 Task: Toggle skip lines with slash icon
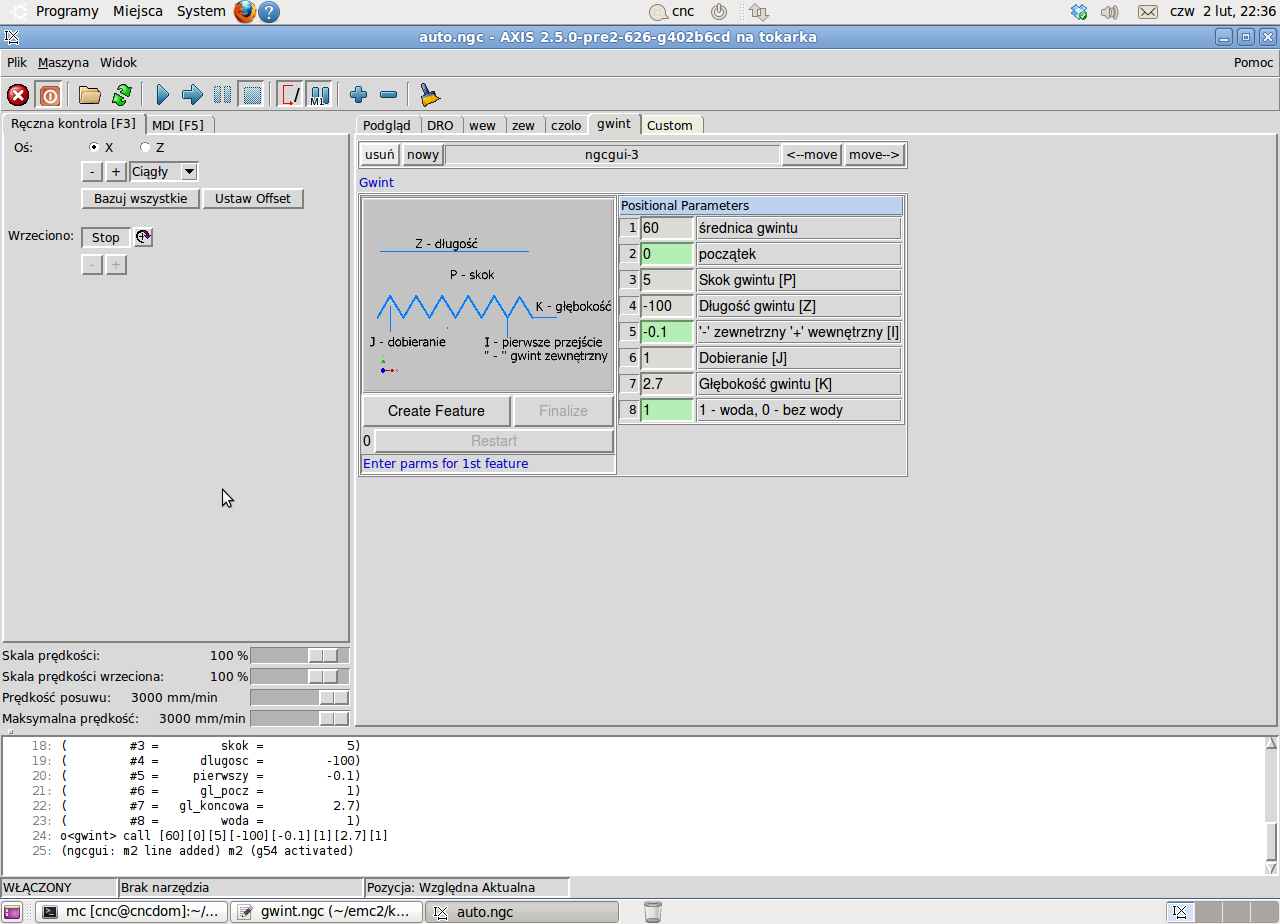tap(291, 95)
